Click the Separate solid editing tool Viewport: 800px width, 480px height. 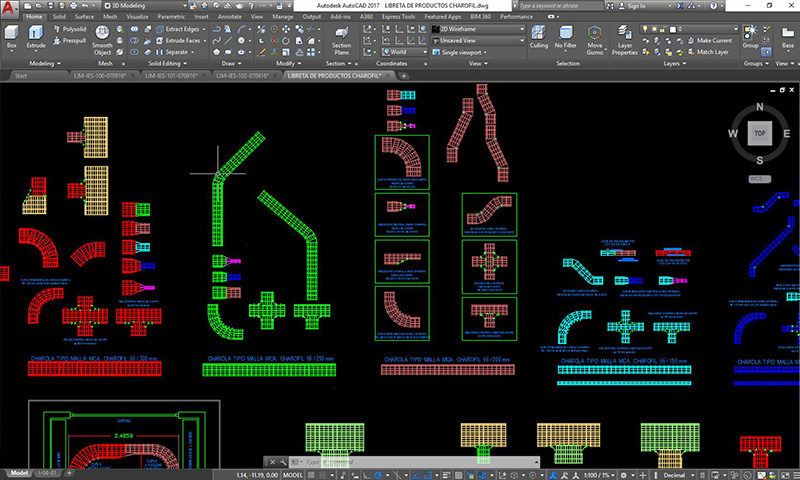click(x=172, y=52)
